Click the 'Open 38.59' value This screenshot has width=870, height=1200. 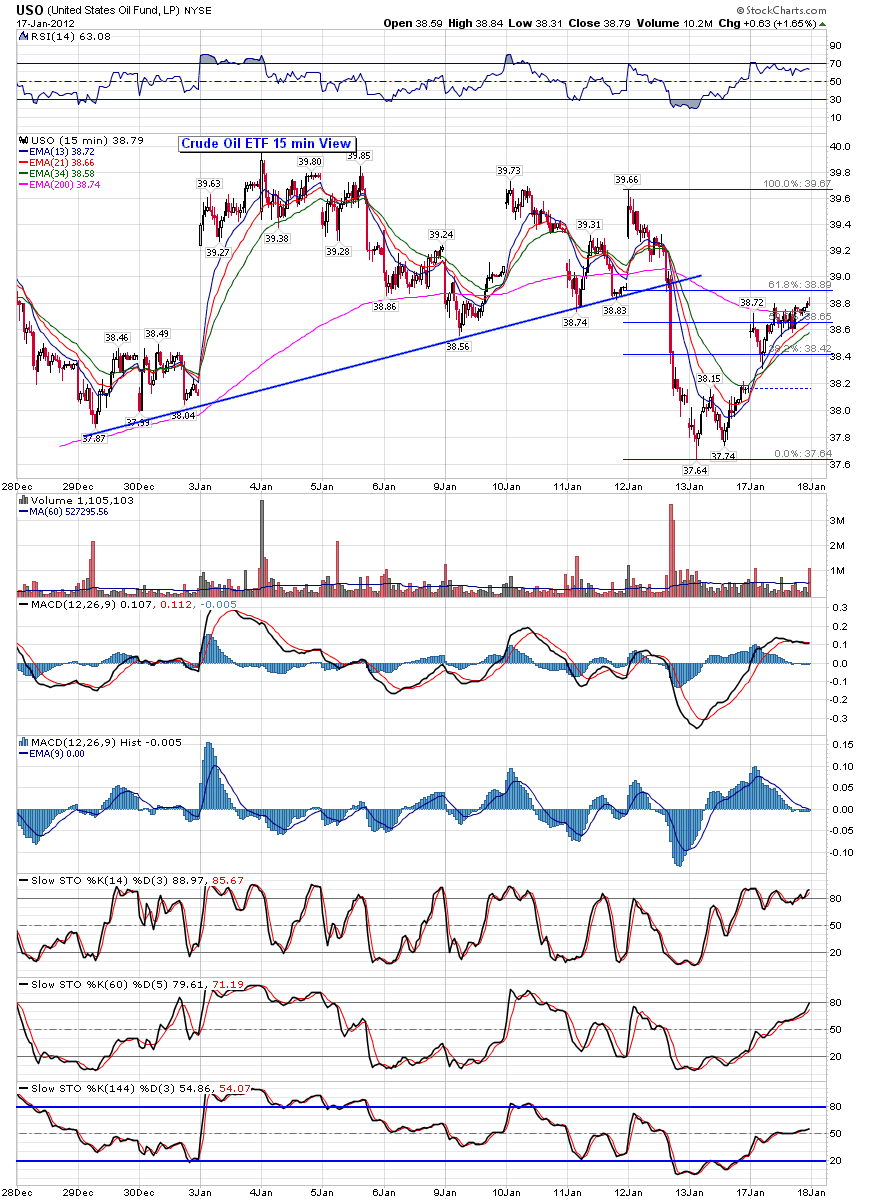pyautogui.click(x=412, y=23)
